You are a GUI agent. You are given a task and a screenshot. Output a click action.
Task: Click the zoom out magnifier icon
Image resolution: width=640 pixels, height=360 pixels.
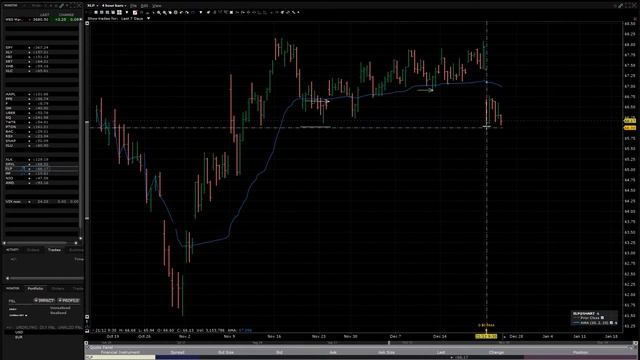point(164,13)
